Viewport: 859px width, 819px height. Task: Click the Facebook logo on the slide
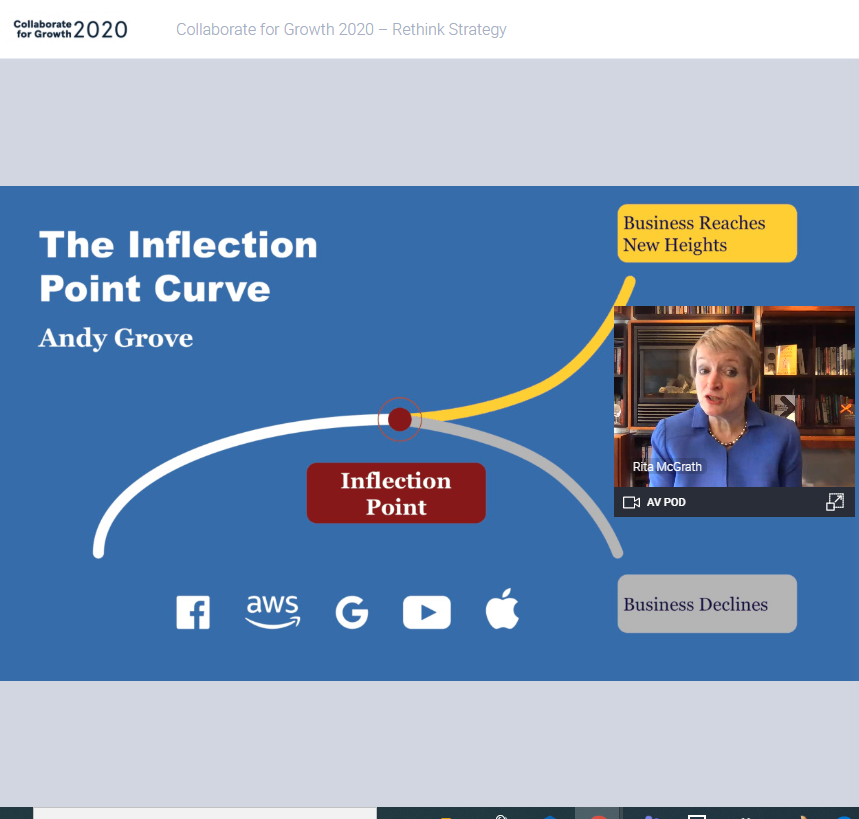(193, 612)
